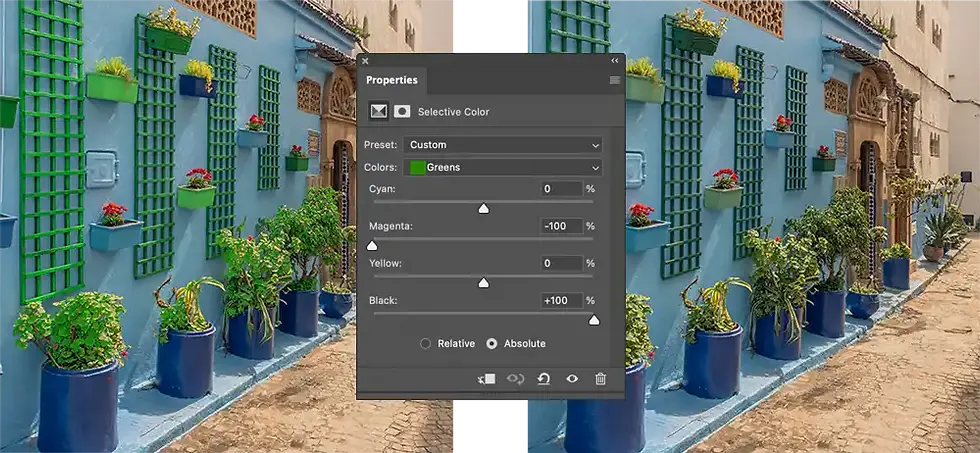The height and width of the screenshot is (453, 980).
Task: Click the layer mask icon
Action: [x=402, y=111]
